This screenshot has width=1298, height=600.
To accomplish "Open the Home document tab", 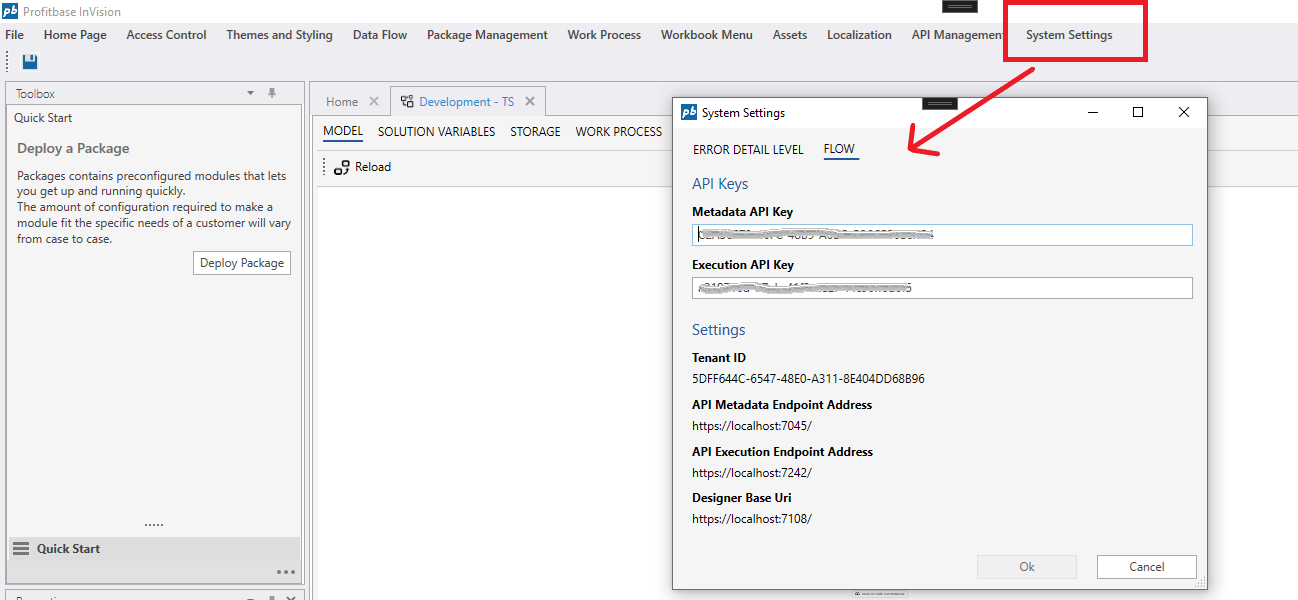I will (x=341, y=101).
